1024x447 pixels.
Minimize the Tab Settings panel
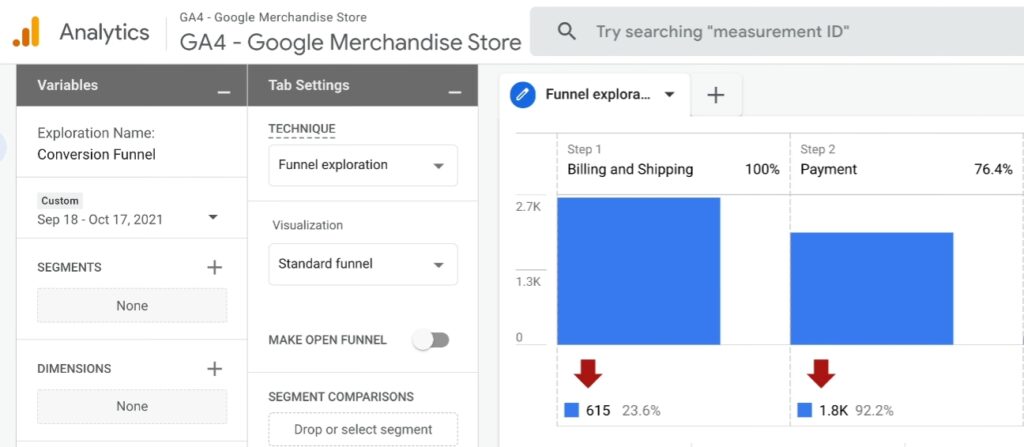(x=455, y=92)
